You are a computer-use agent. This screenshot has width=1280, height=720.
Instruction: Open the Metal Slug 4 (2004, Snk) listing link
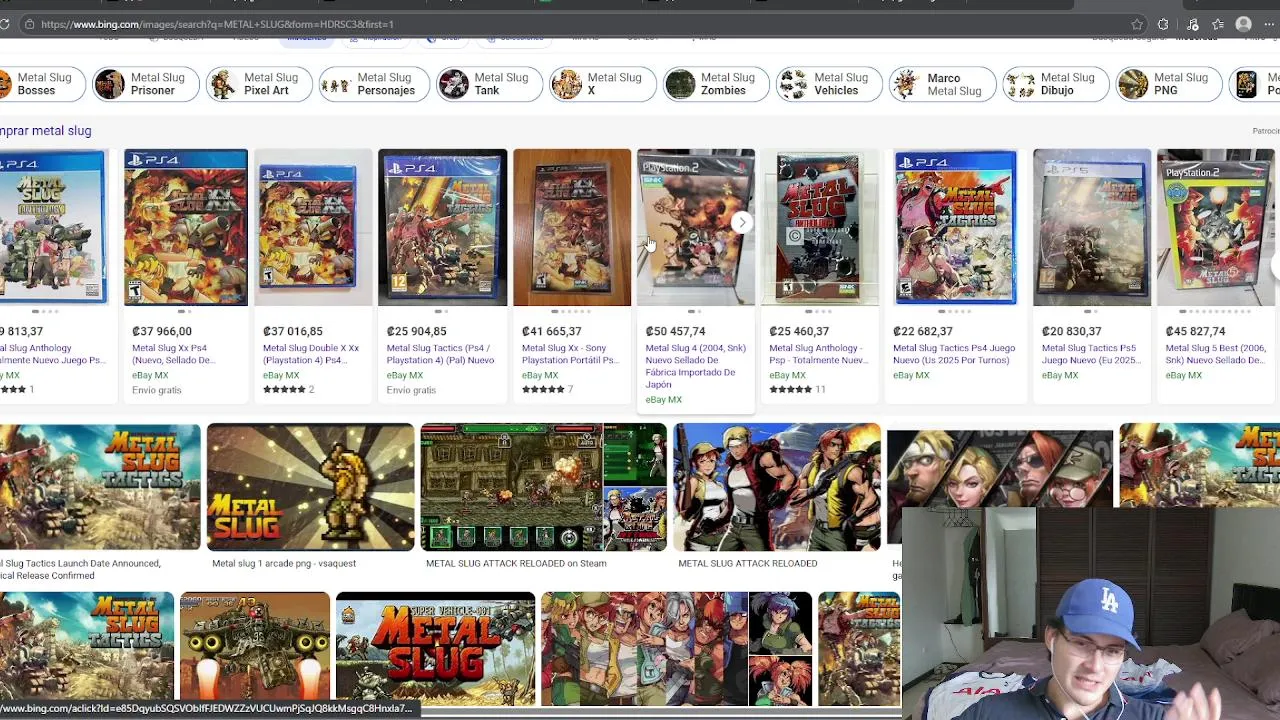pyautogui.click(x=695, y=366)
